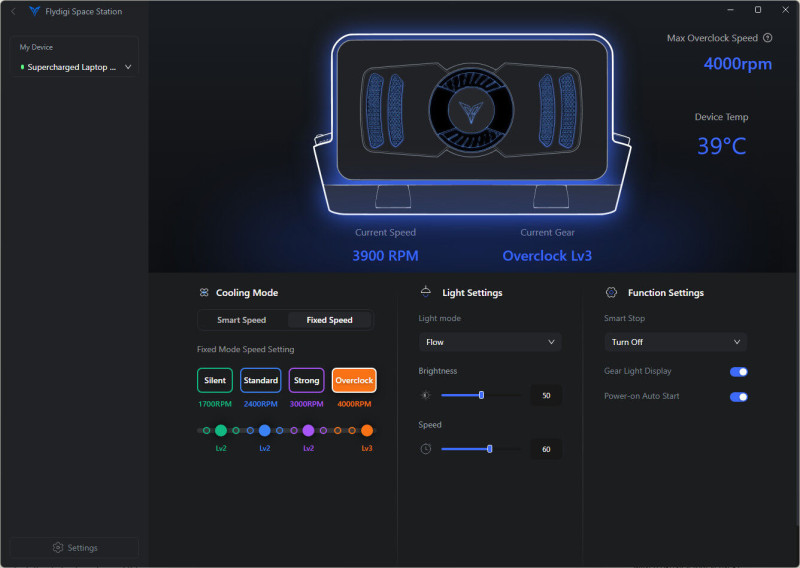
Task: Click the 4000RPM label under Overclock
Action: click(354, 404)
